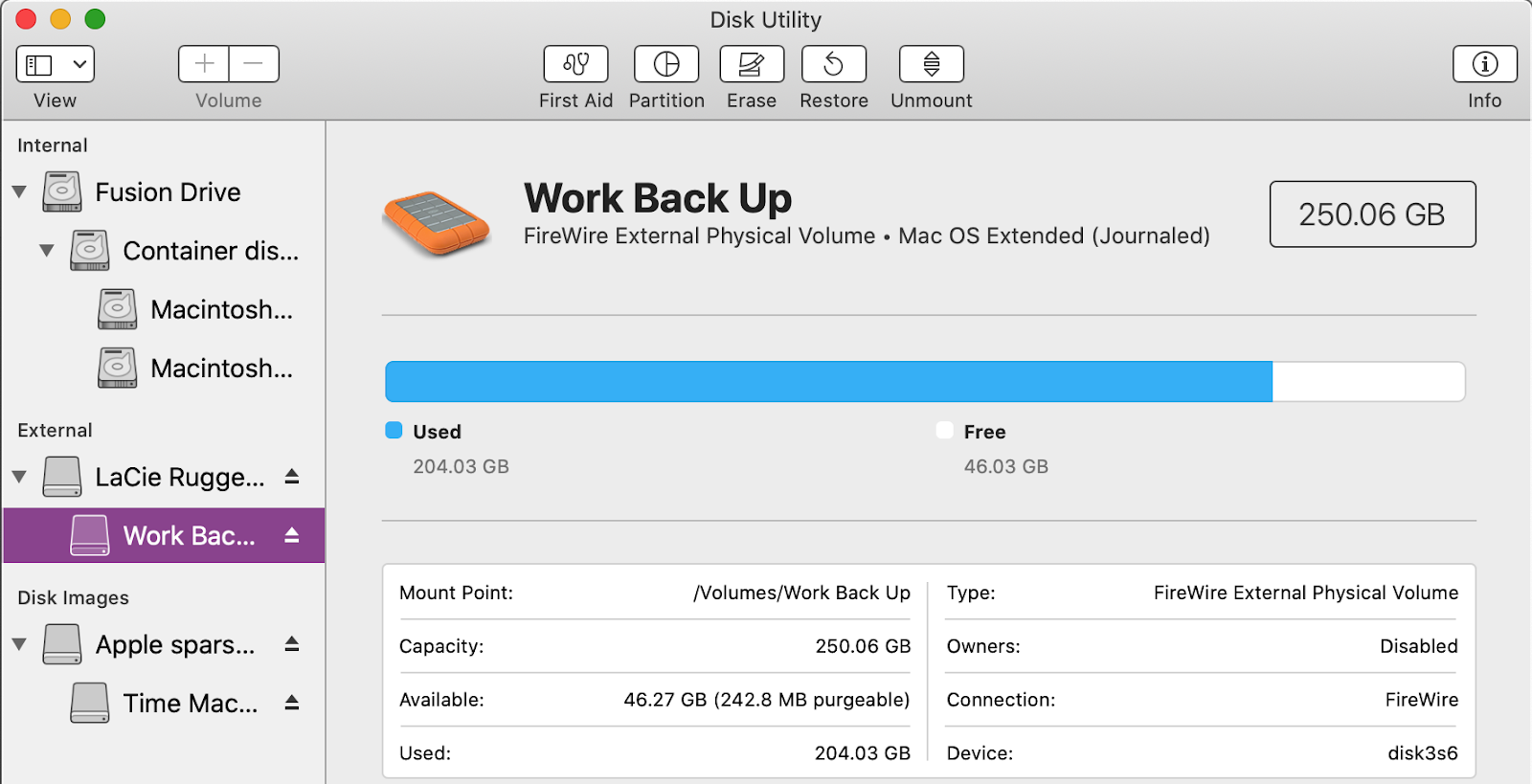This screenshot has width=1532, height=784.
Task: Select the first Macintosh volume
Action: [164, 309]
